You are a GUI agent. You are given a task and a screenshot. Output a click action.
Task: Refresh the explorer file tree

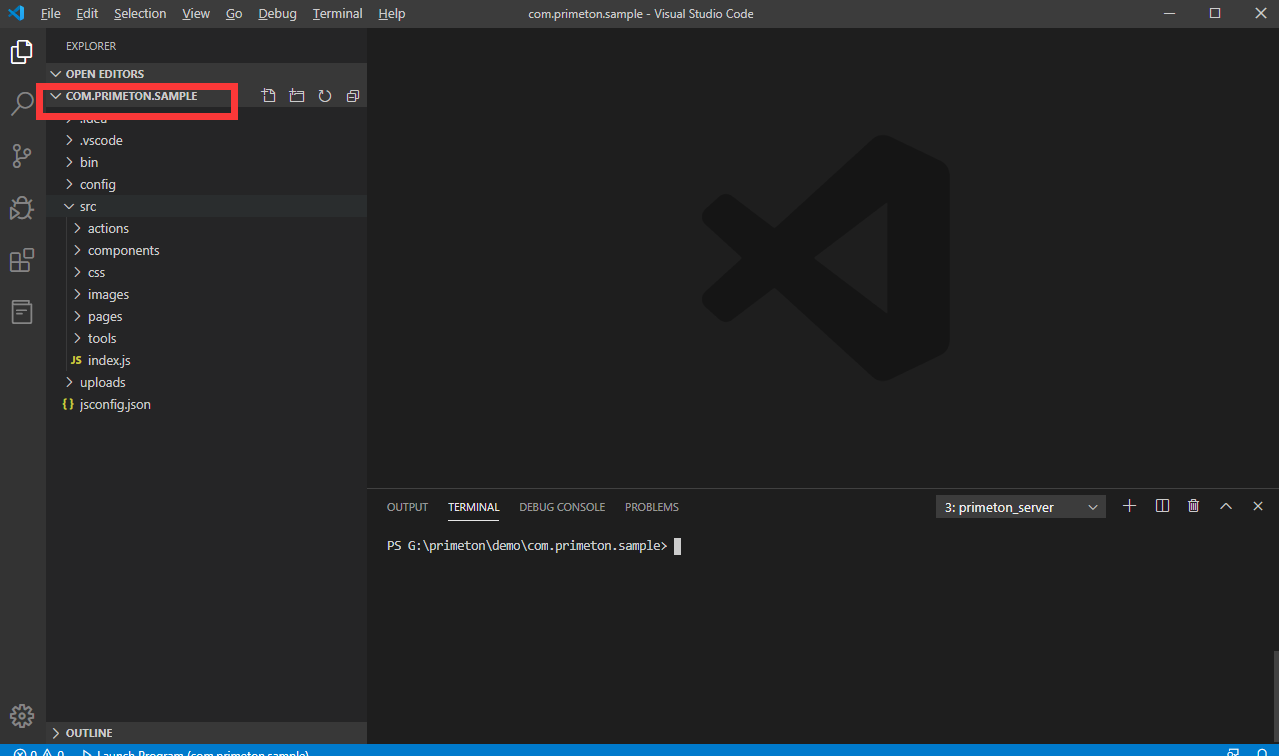click(x=325, y=96)
